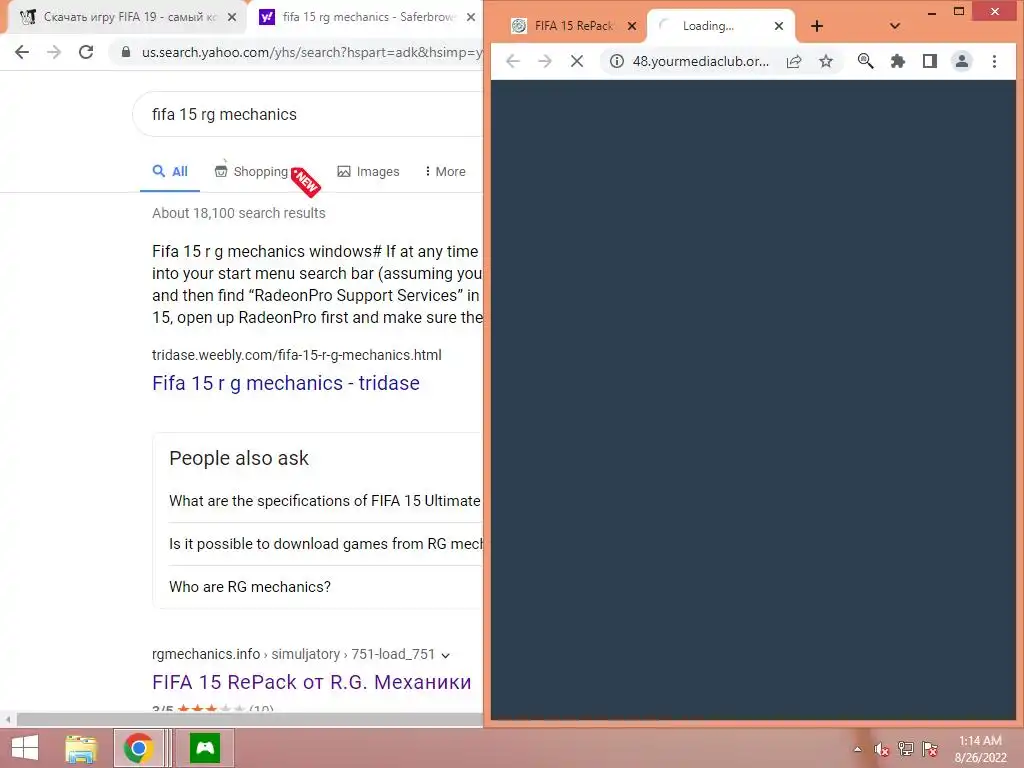Minimize the right browser window
The image size is (1024, 768).
[932, 12]
